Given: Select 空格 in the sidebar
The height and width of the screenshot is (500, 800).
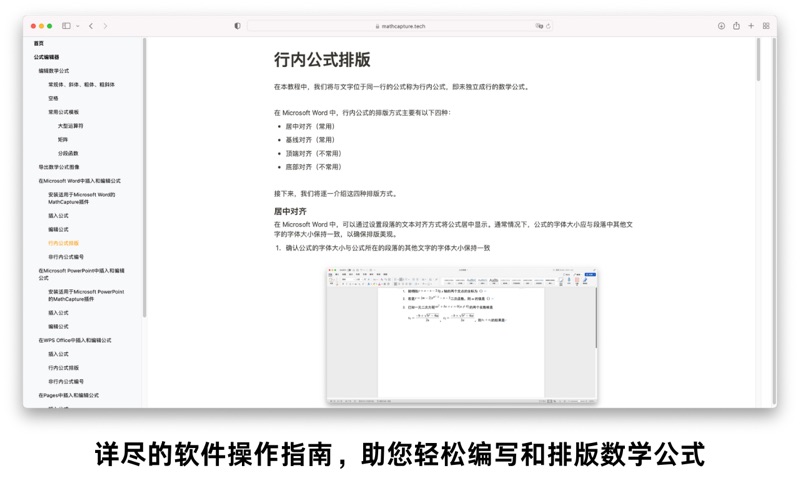Looking at the screenshot, I should point(53,98).
